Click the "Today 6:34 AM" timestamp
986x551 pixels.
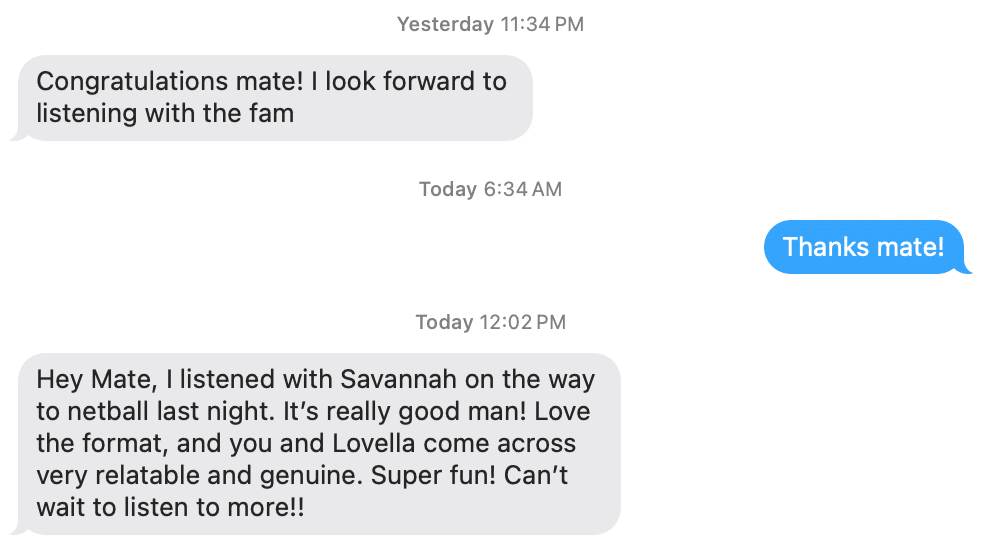[490, 189]
